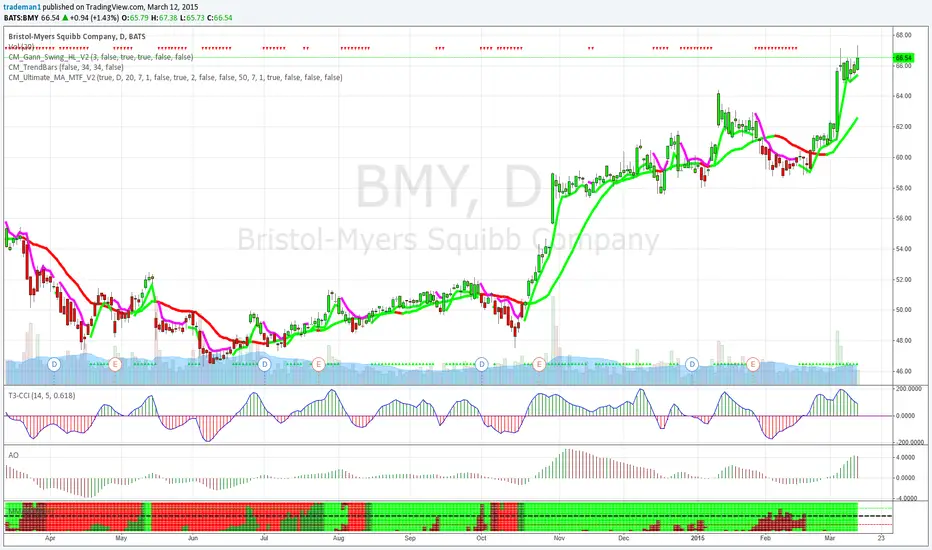Click the high value H:67.38 in header
The image size is (932, 550).
click(x=164, y=18)
